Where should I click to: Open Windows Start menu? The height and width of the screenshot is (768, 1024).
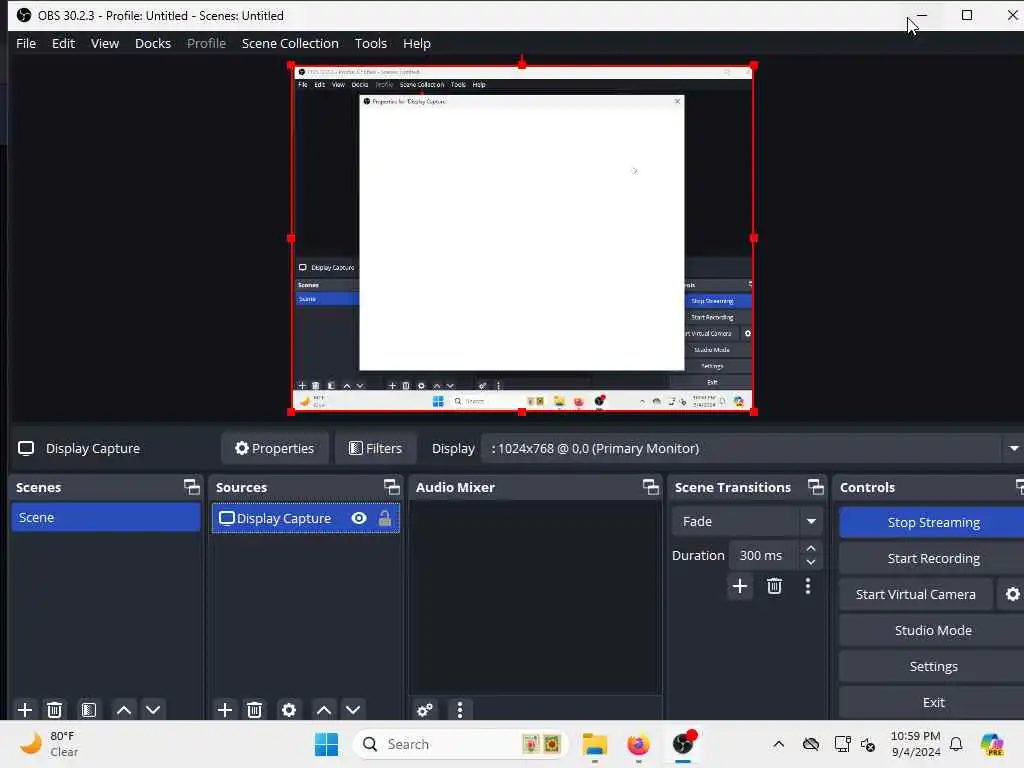point(327,744)
